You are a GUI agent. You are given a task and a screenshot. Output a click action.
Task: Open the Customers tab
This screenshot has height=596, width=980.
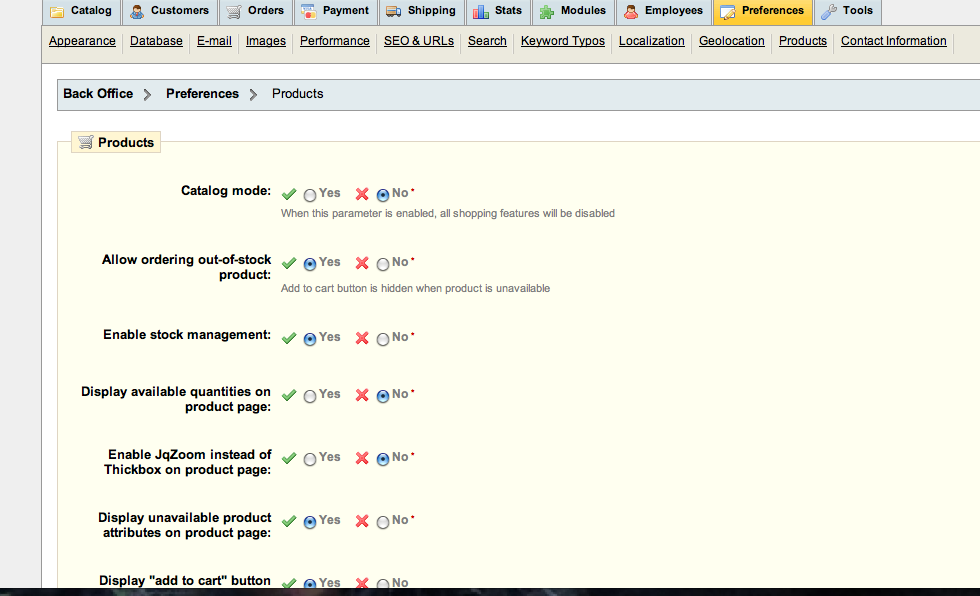click(170, 11)
